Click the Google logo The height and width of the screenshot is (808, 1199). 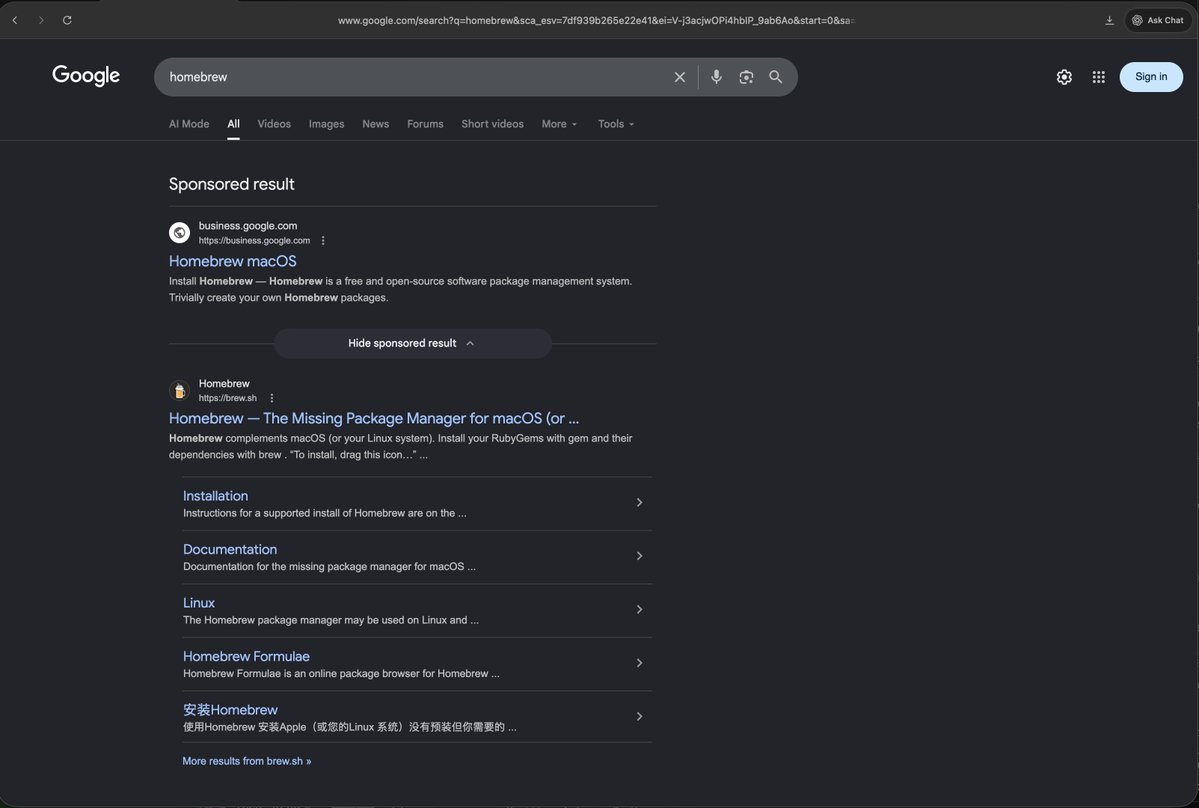pos(86,76)
